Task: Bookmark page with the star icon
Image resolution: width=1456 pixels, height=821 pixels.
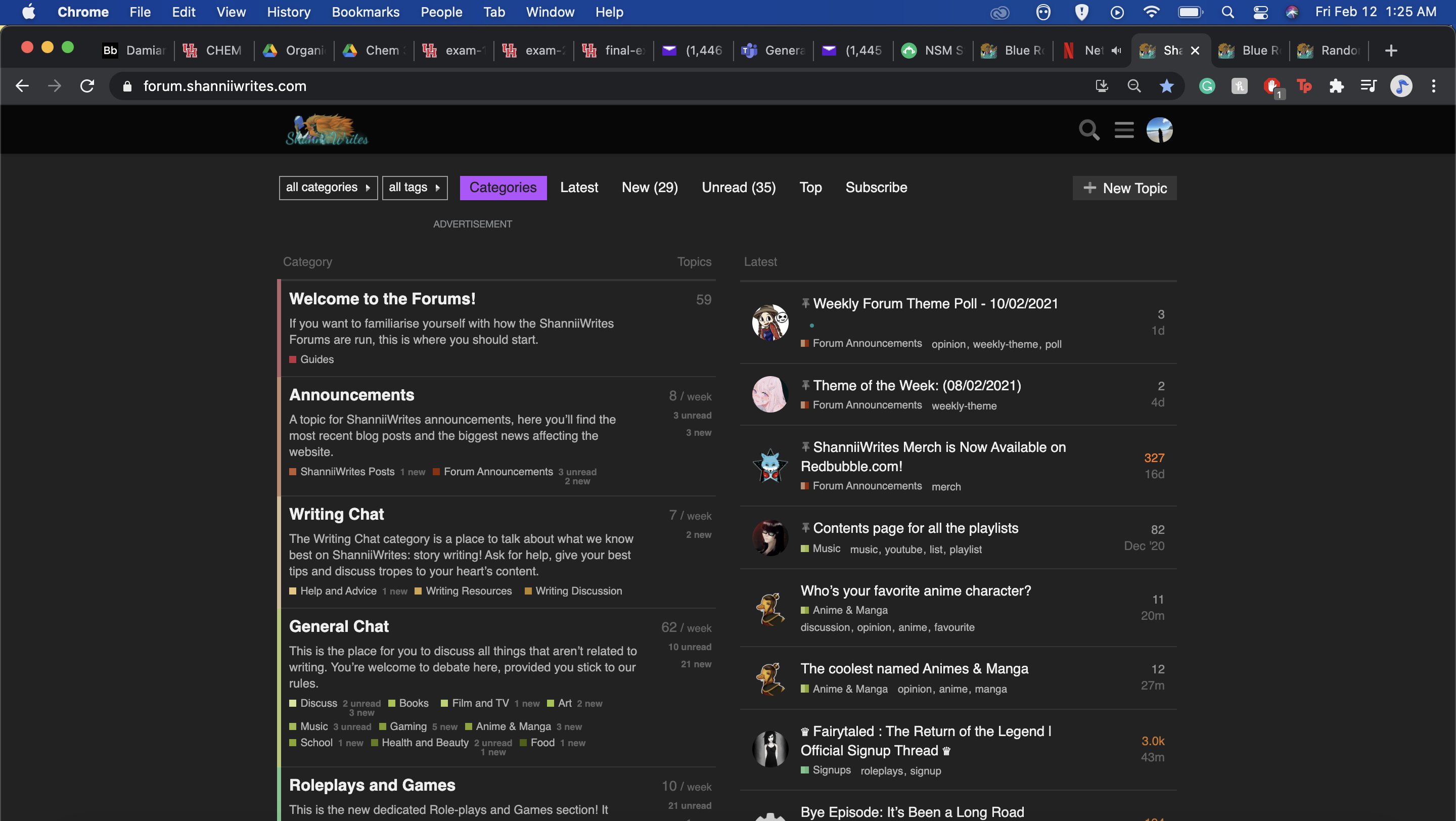Action: pos(1166,86)
